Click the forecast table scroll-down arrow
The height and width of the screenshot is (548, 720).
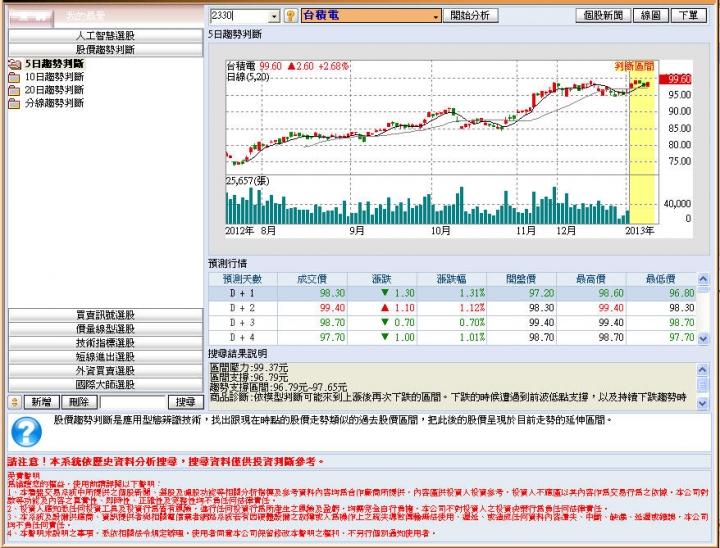703,339
